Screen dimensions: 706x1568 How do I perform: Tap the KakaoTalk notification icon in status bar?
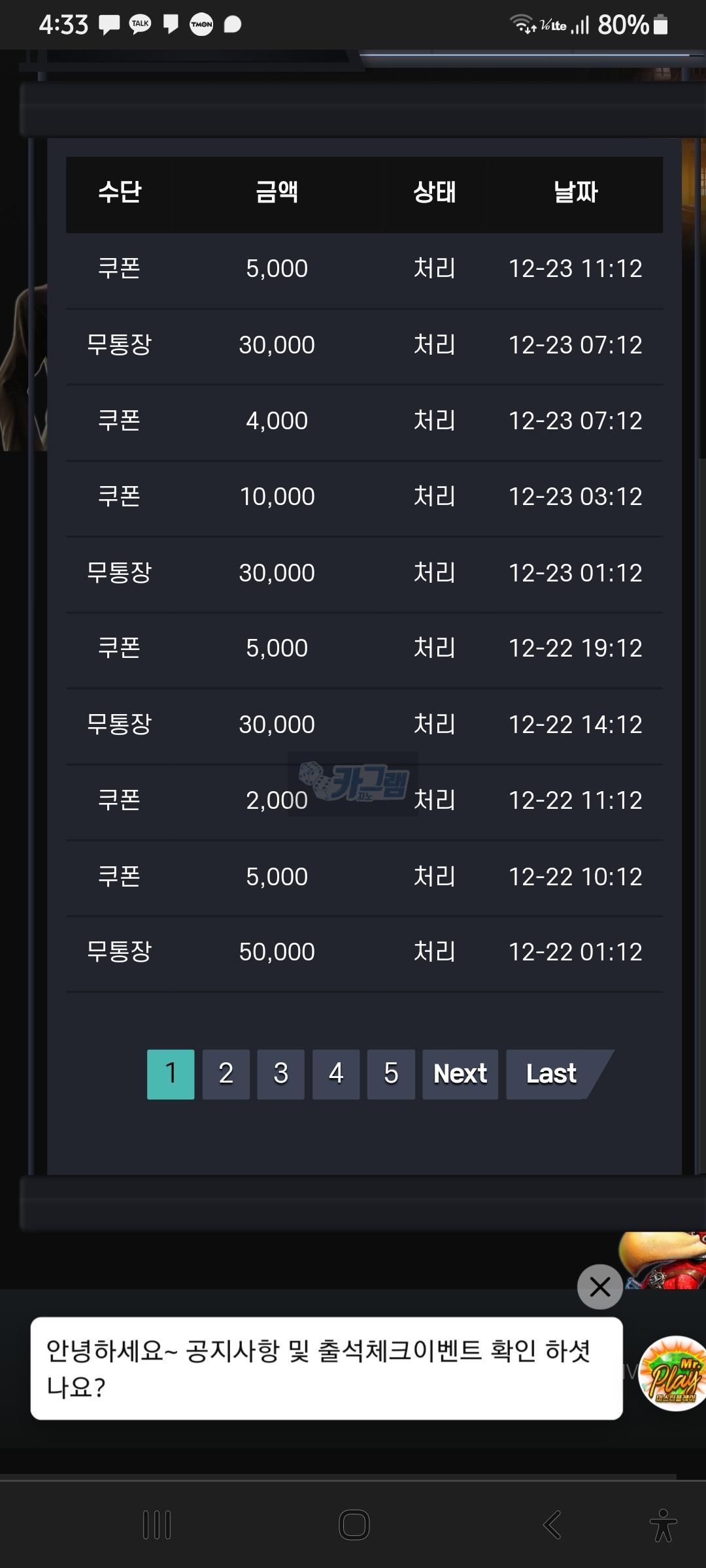[140, 25]
